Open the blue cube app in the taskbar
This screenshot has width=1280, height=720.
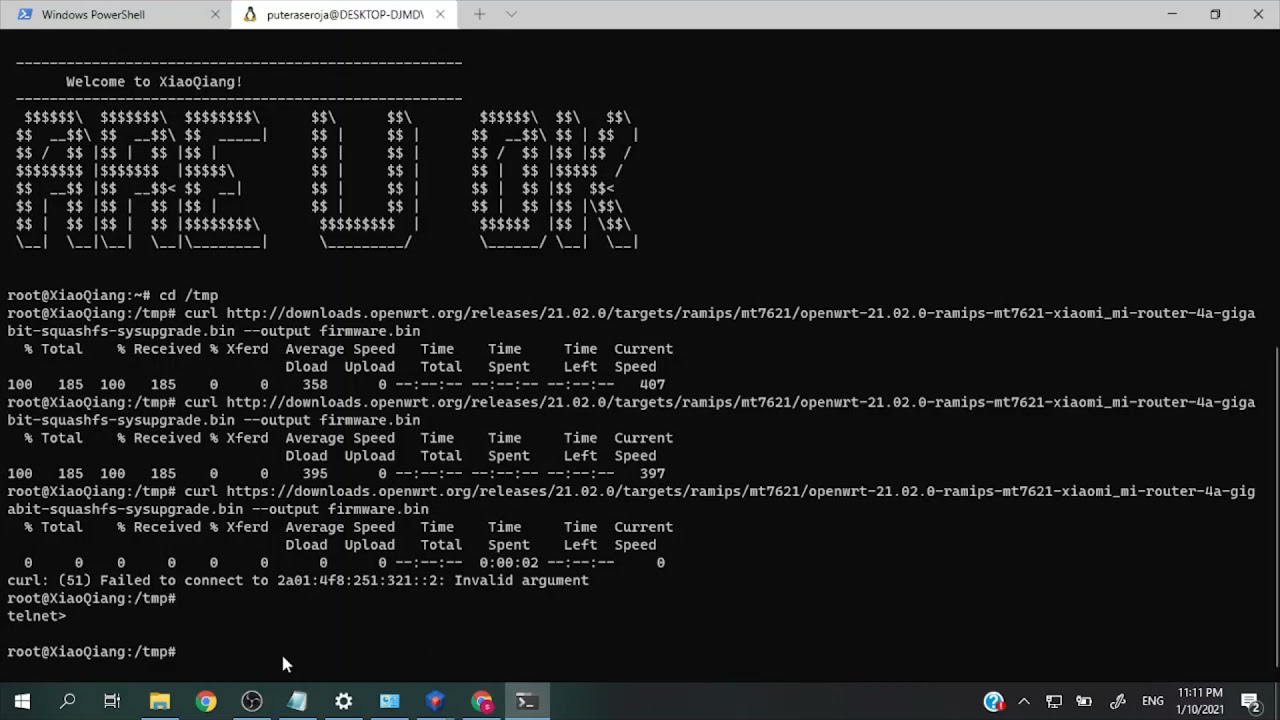pyautogui.click(x=435, y=701)
